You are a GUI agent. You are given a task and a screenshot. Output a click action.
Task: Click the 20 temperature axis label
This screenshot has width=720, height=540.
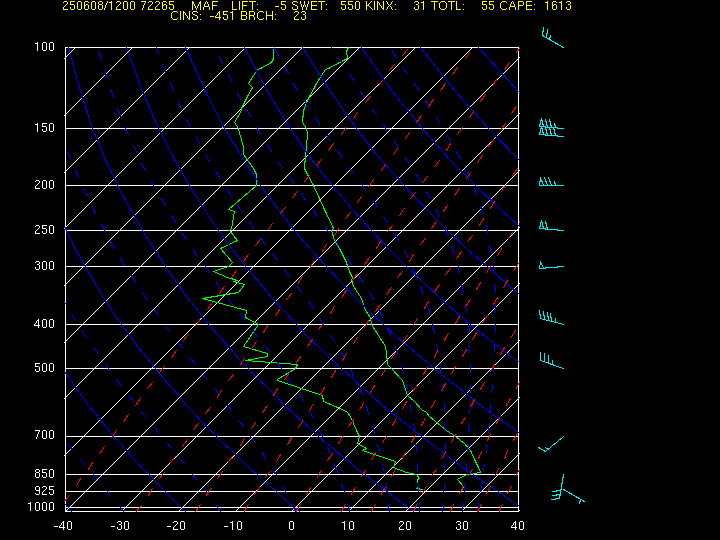pos(405,526)
